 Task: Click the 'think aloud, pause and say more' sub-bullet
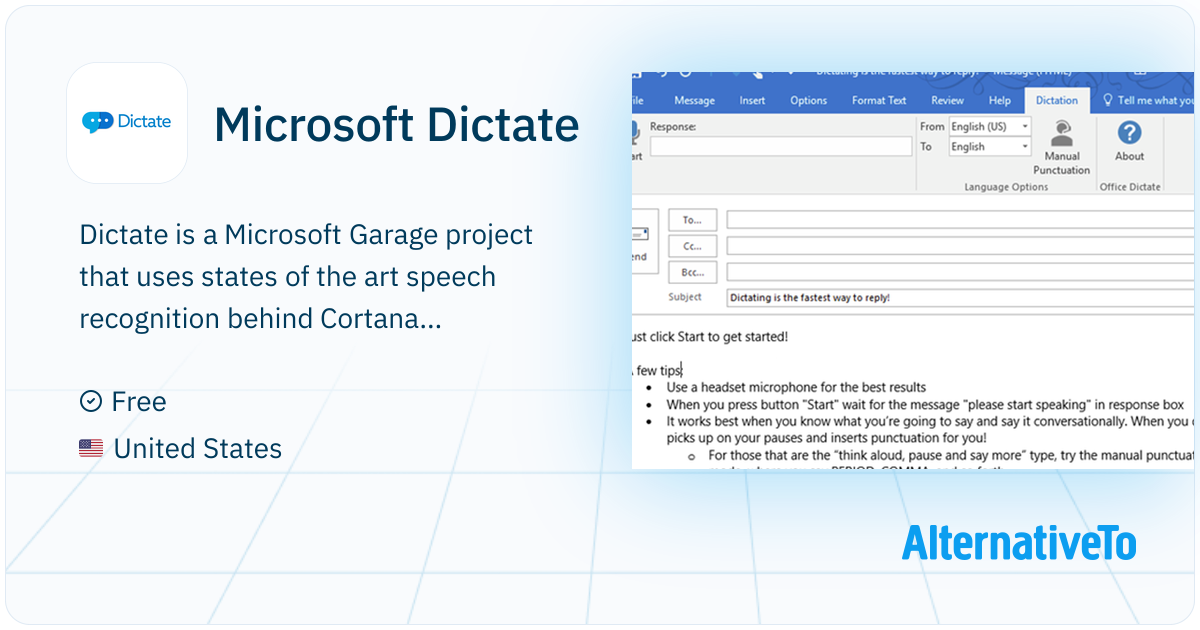pos(951,455)
